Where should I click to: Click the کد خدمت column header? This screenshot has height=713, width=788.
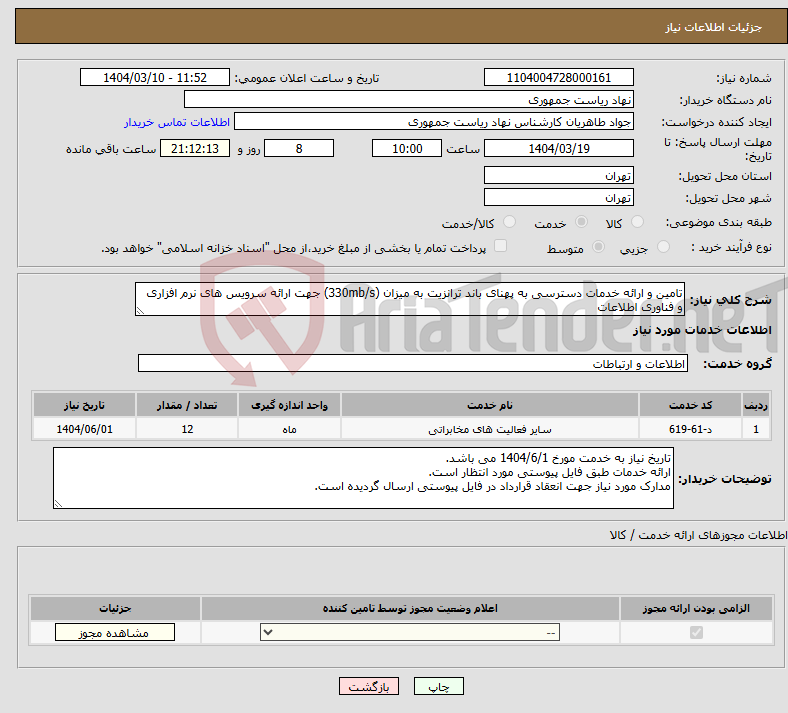691,405
